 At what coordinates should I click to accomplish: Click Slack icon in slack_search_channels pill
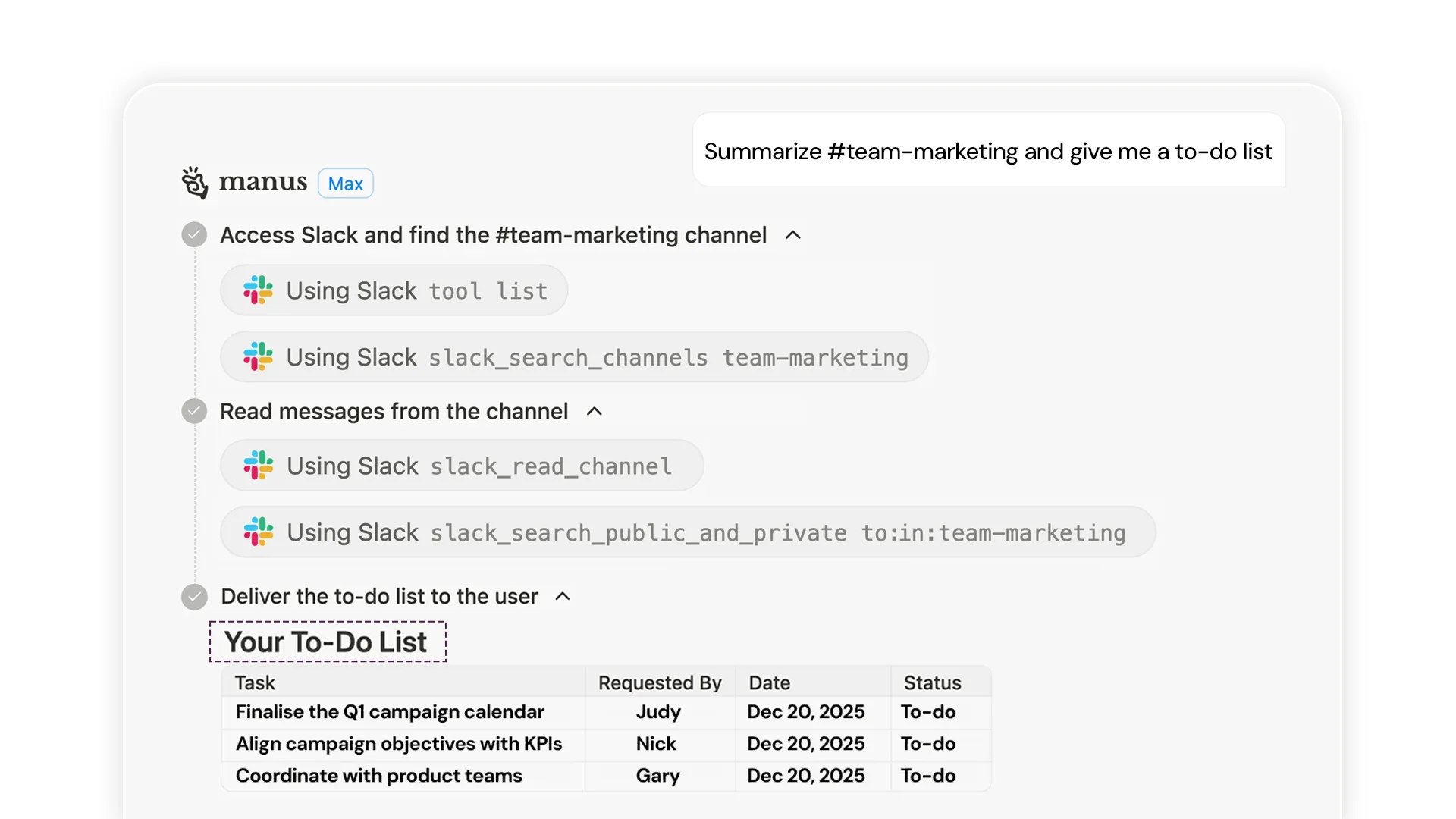pyautogui.click(x=258, y=356)
